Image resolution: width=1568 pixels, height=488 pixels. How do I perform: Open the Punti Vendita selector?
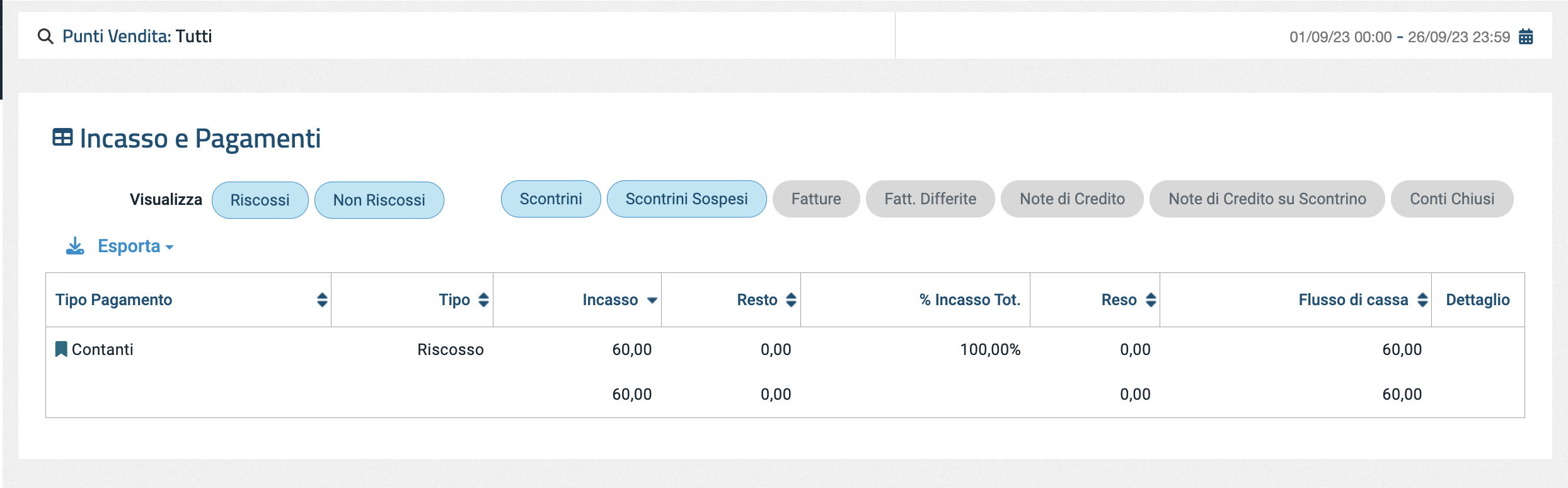137,37
